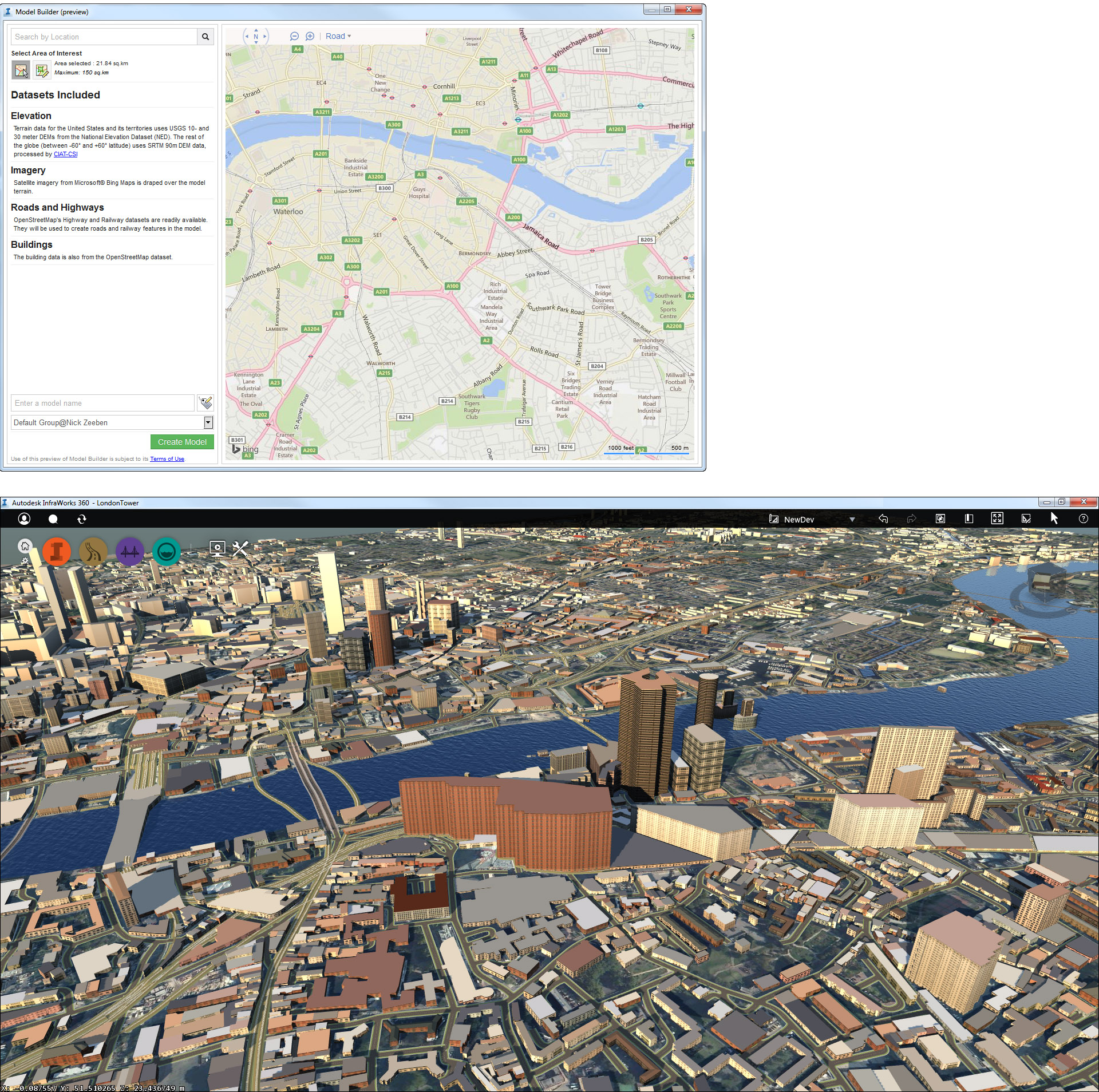Image resolution: width=1099 pixels, height=1092 pixels.
Task: Click the Southwark Park Road map label
Action: [x=556, y=308]
